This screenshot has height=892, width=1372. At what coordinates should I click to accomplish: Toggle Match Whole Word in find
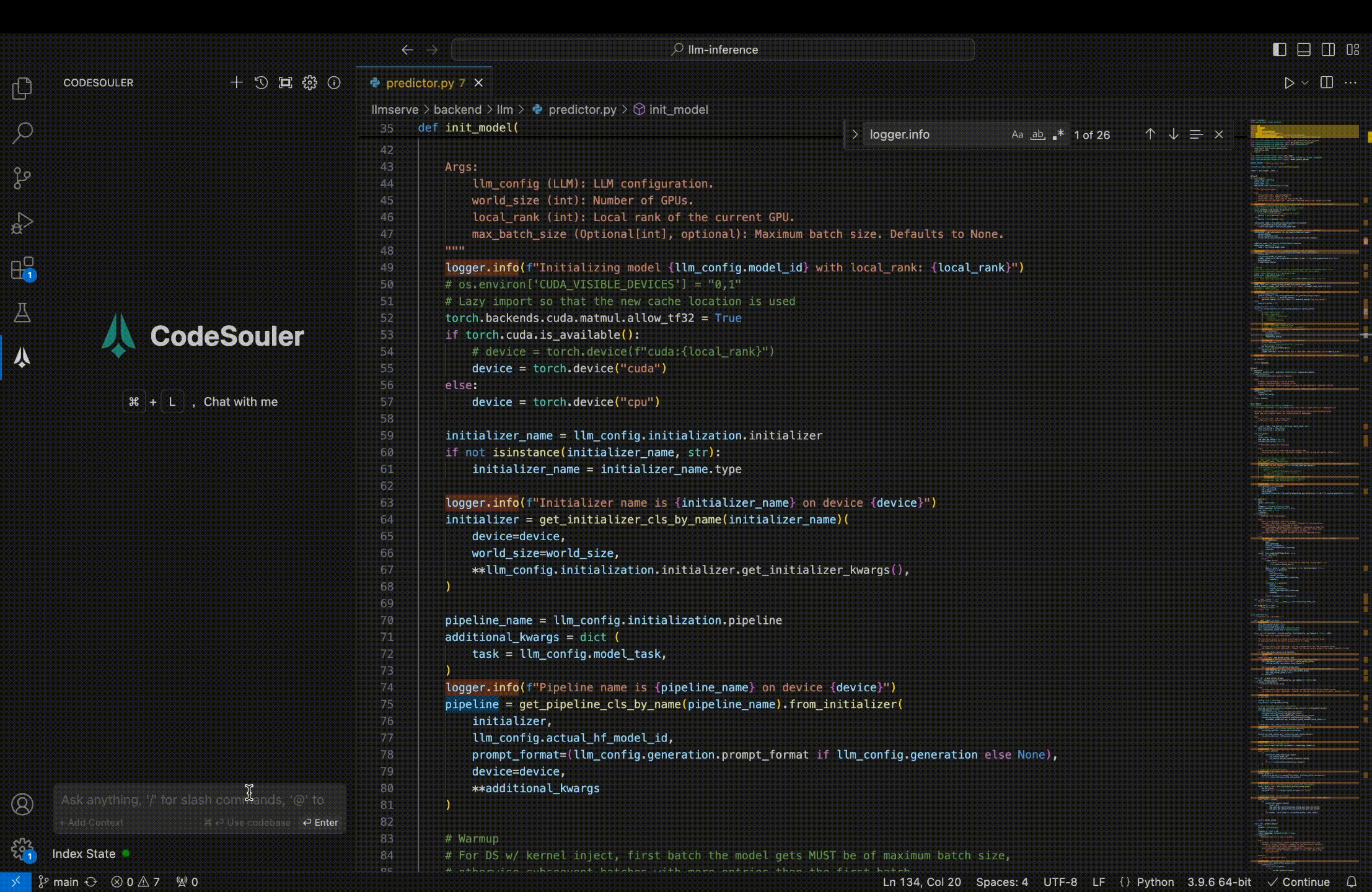[x=1037, y=134]
